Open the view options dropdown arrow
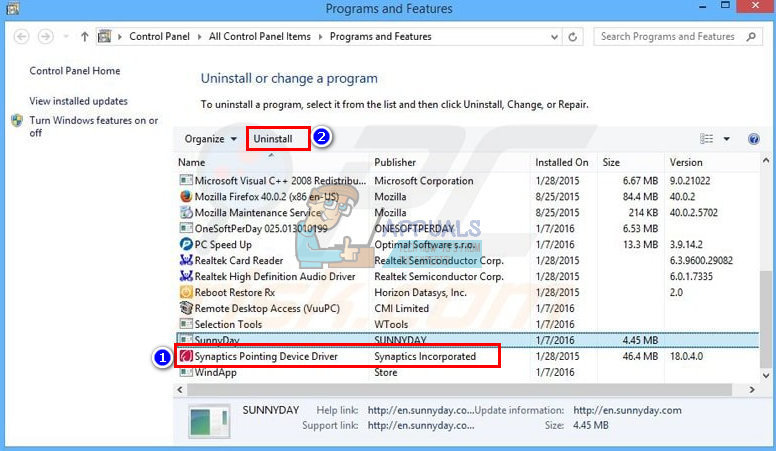 (727, 139)
